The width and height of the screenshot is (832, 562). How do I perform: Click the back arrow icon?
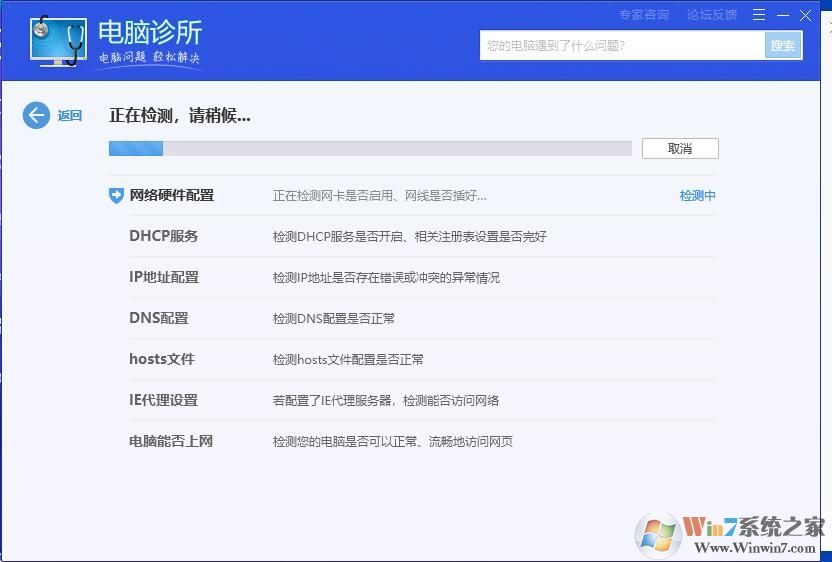[x=36, y=115]
